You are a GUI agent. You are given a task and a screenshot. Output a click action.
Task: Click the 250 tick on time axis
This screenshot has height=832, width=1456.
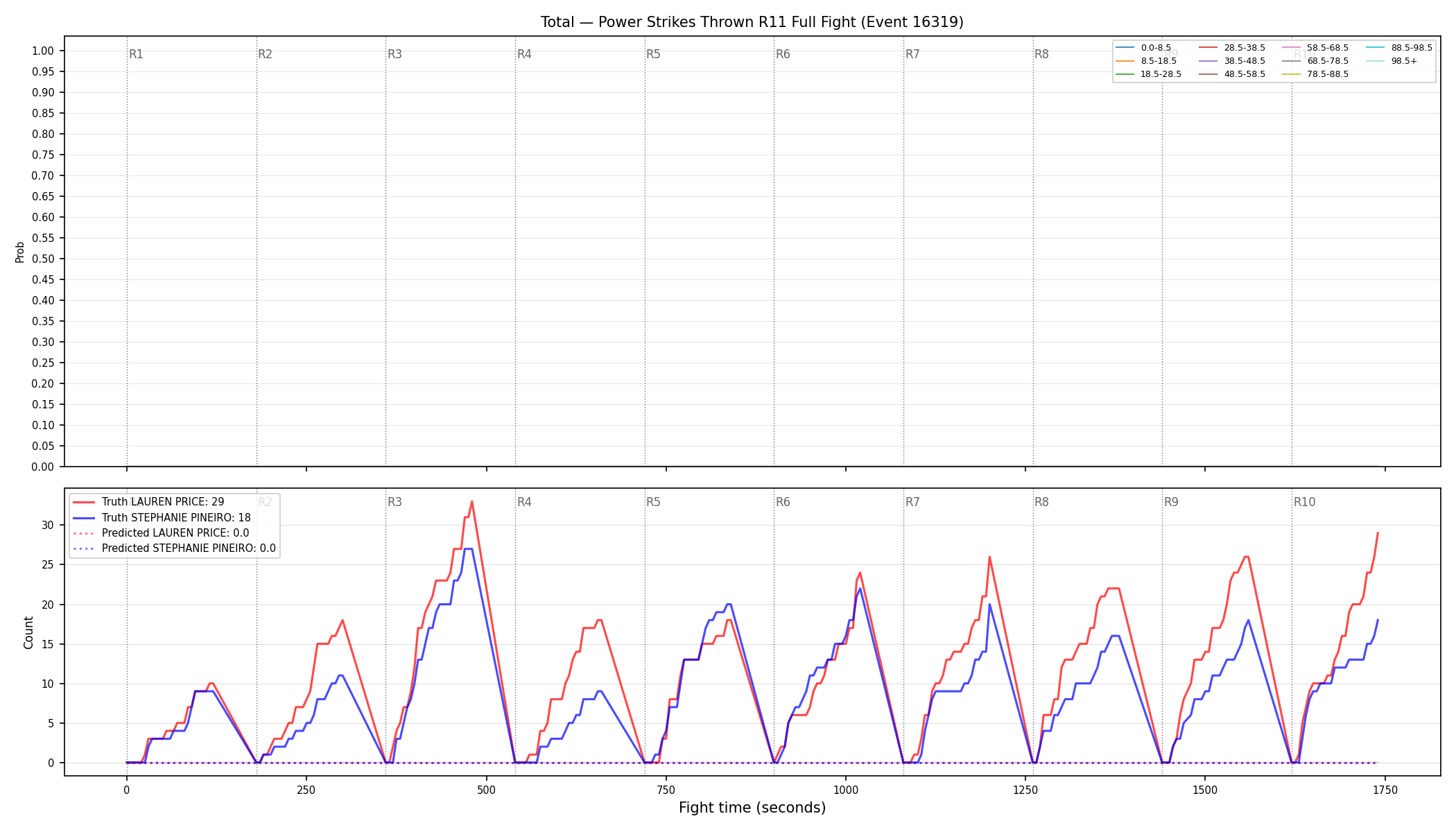click(x=306, y=789)
